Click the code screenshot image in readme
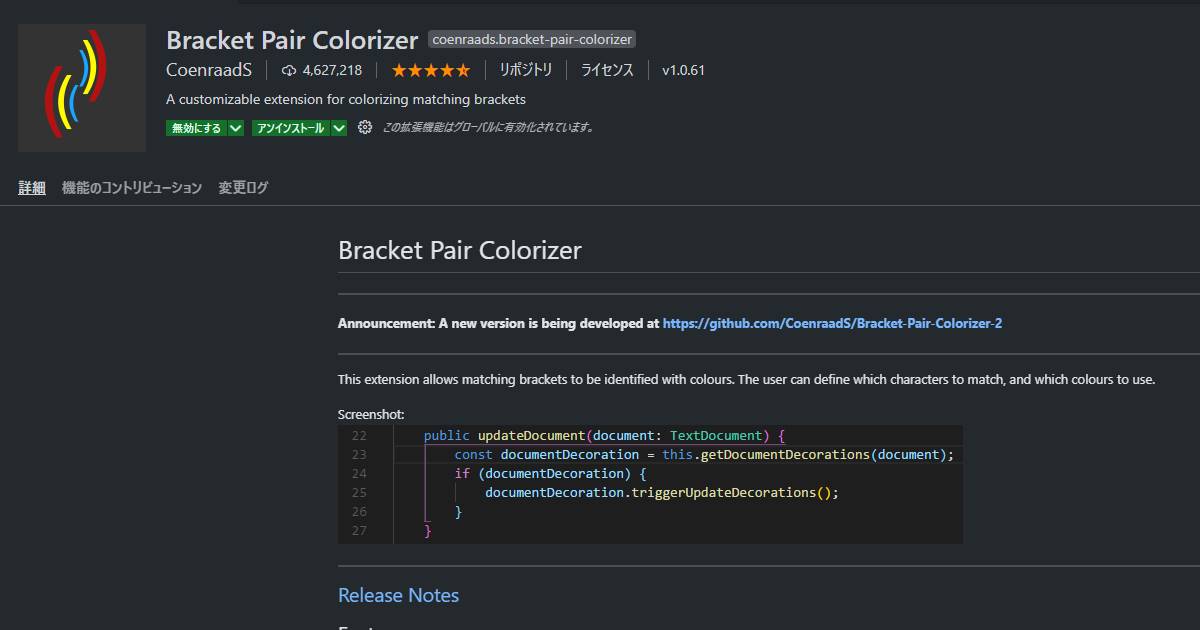Image resolution: width=1200 pixels, height=630 pixels. point(650,484)
